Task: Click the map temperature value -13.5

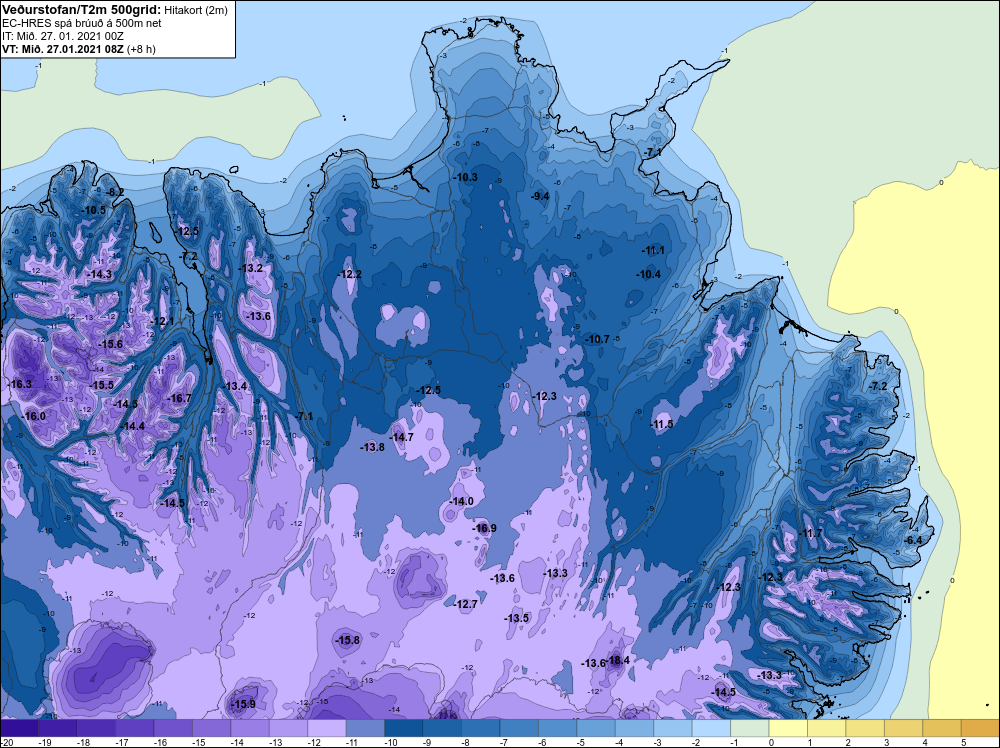Action: point(517,618)
